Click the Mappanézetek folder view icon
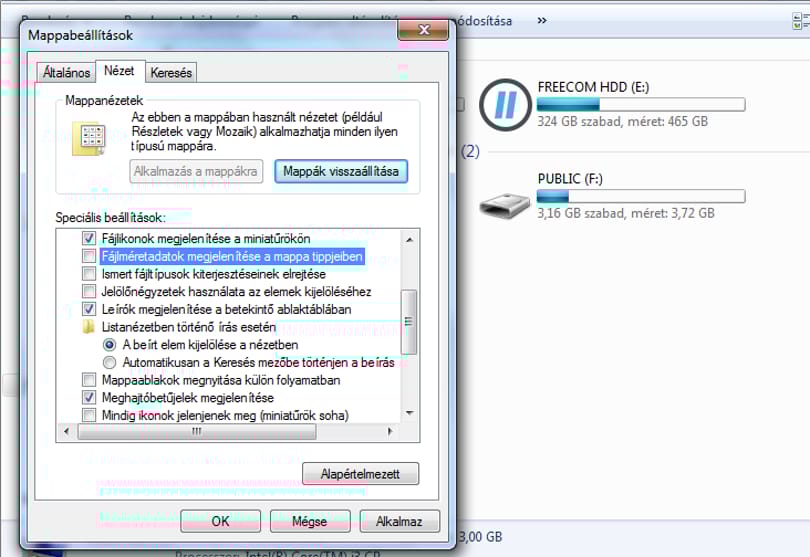The image size is (810, 557). tap(89, 138)
